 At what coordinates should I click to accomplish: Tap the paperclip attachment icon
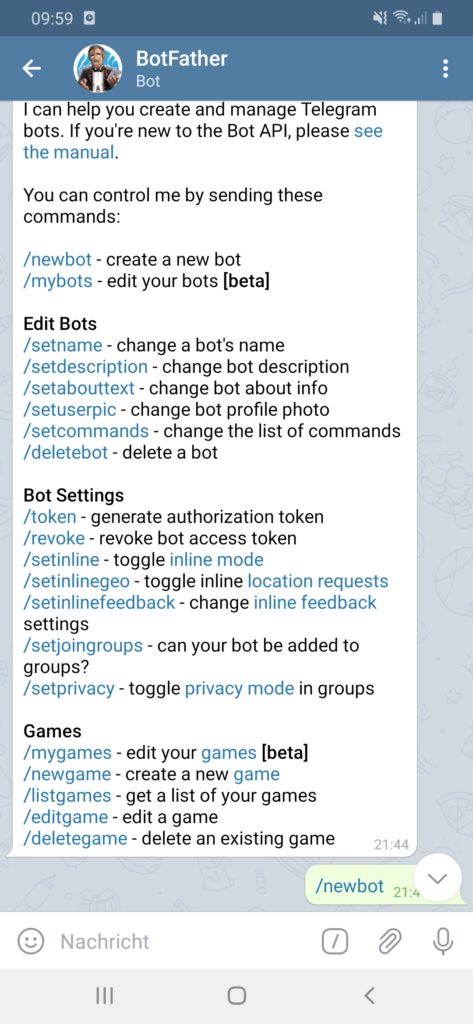pos(389,941)
